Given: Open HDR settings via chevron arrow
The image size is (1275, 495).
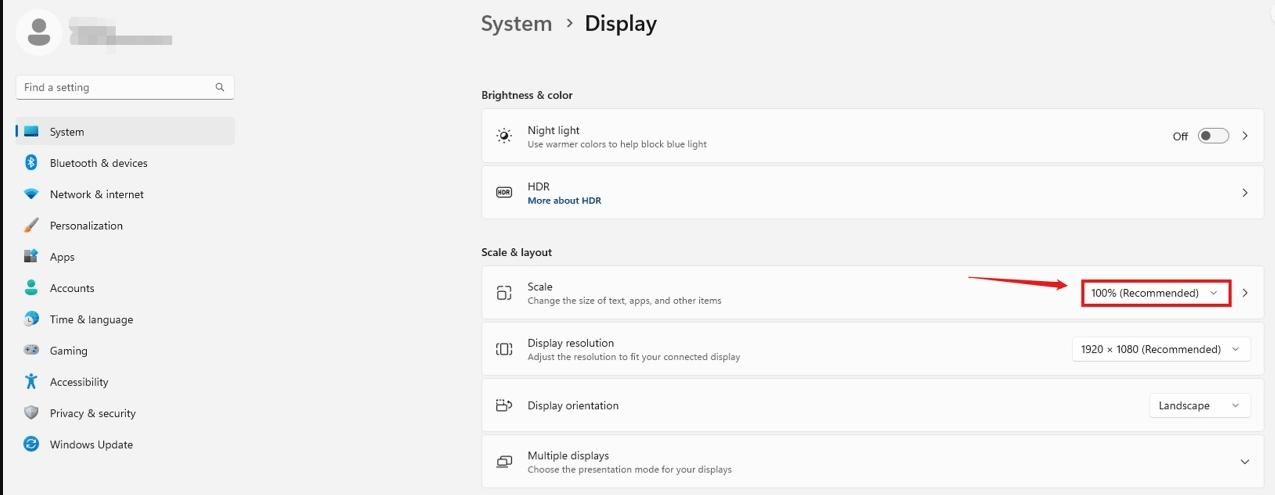Looking at the screenshot, I should pos(1245,192).
